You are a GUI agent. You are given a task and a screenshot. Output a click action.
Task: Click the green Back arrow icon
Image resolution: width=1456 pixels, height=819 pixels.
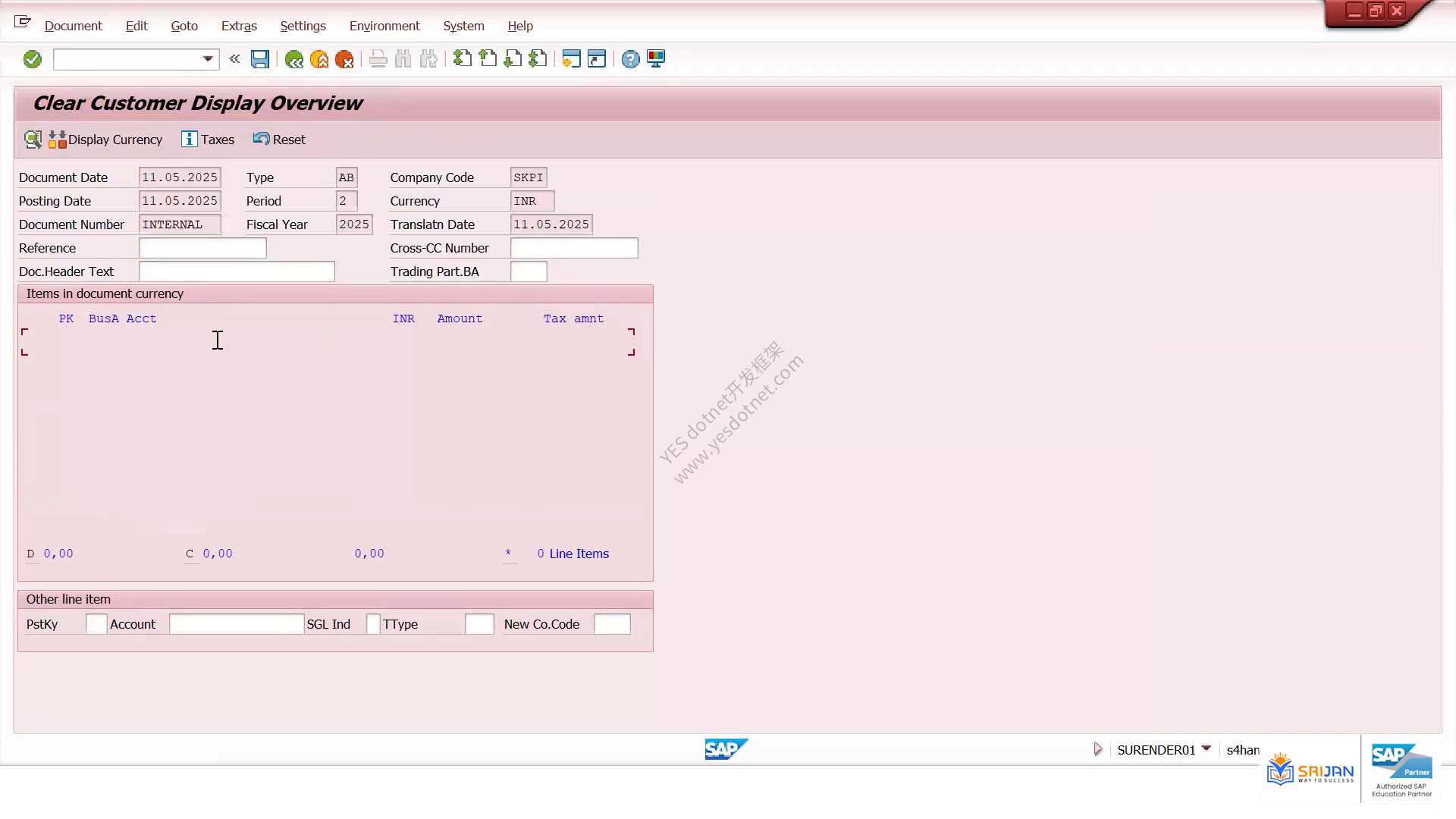[294, 59]
